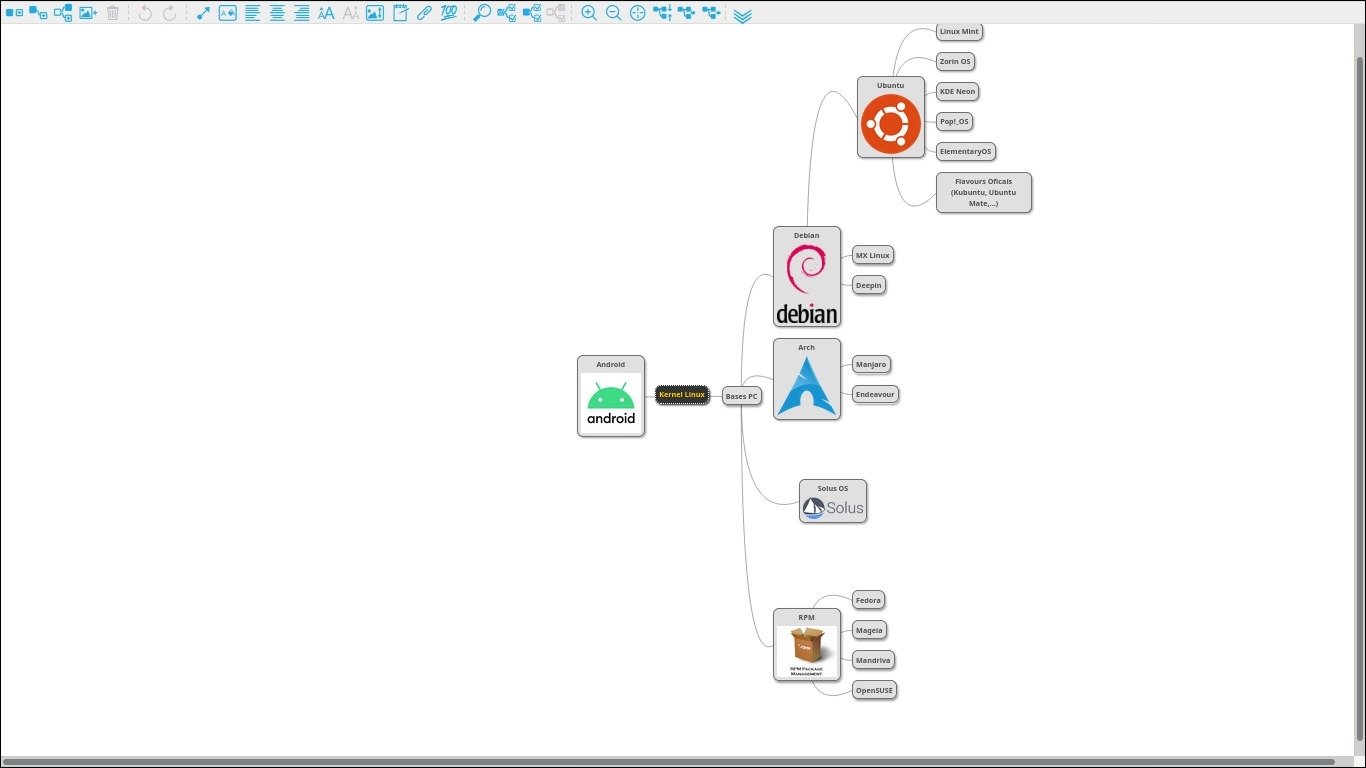This screenshot has width=1366, height=768.
Task: Align text to center in toolbar
Action: [x=277, y=13]
